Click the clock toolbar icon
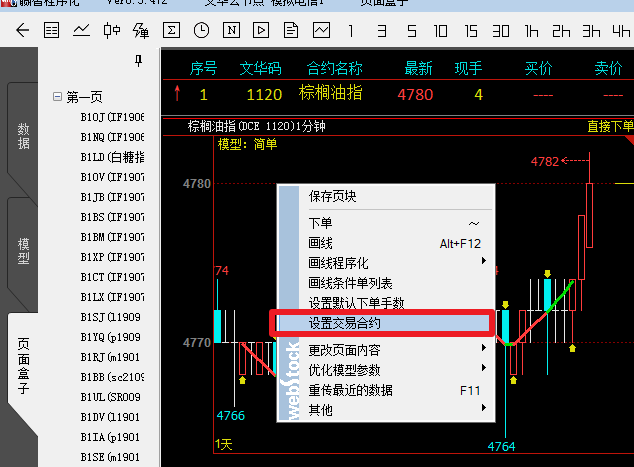 point(201,31)
